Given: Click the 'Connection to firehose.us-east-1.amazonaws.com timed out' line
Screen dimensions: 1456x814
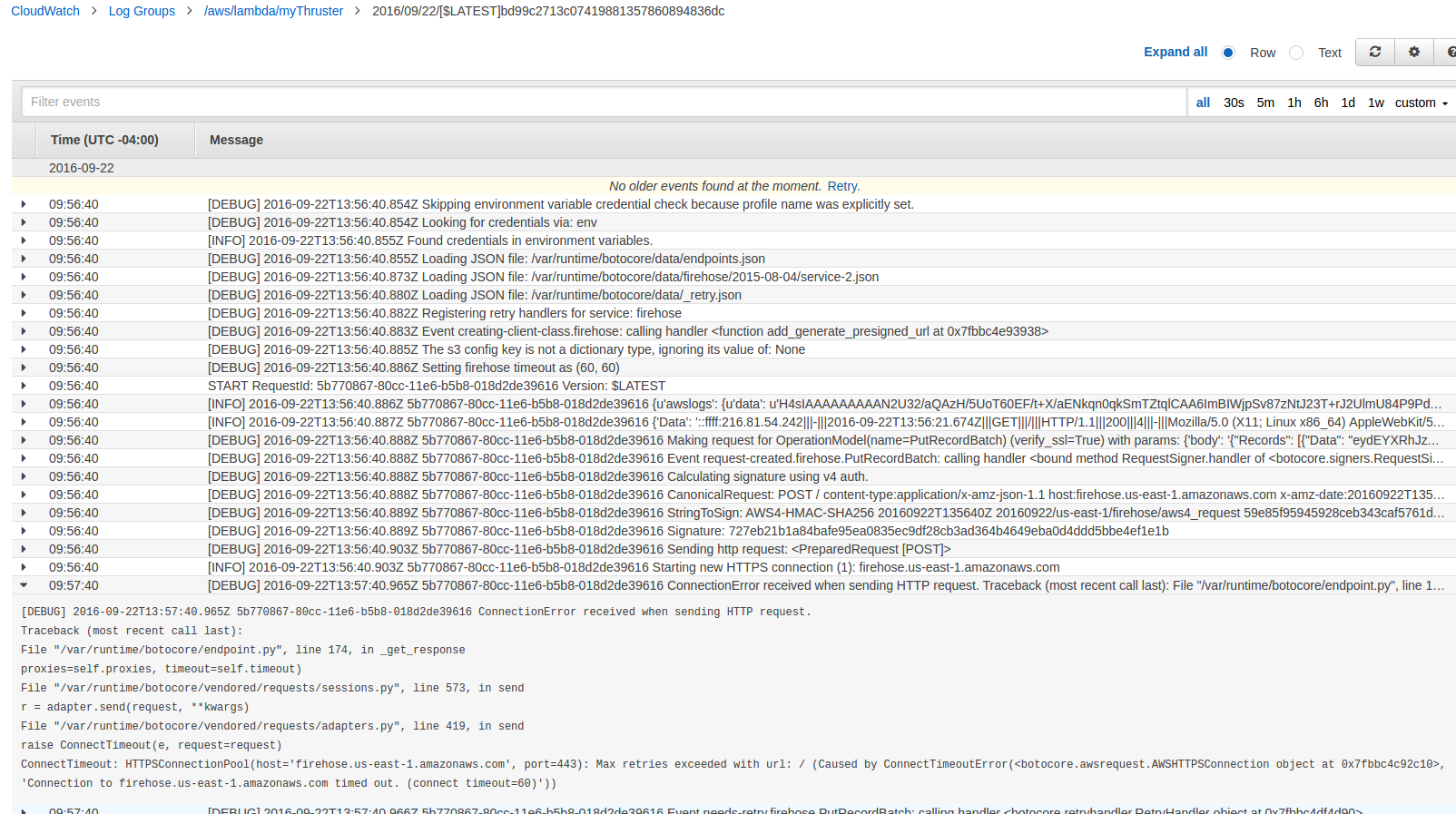Looking at the screenshot, I should (x=289, y=783).
